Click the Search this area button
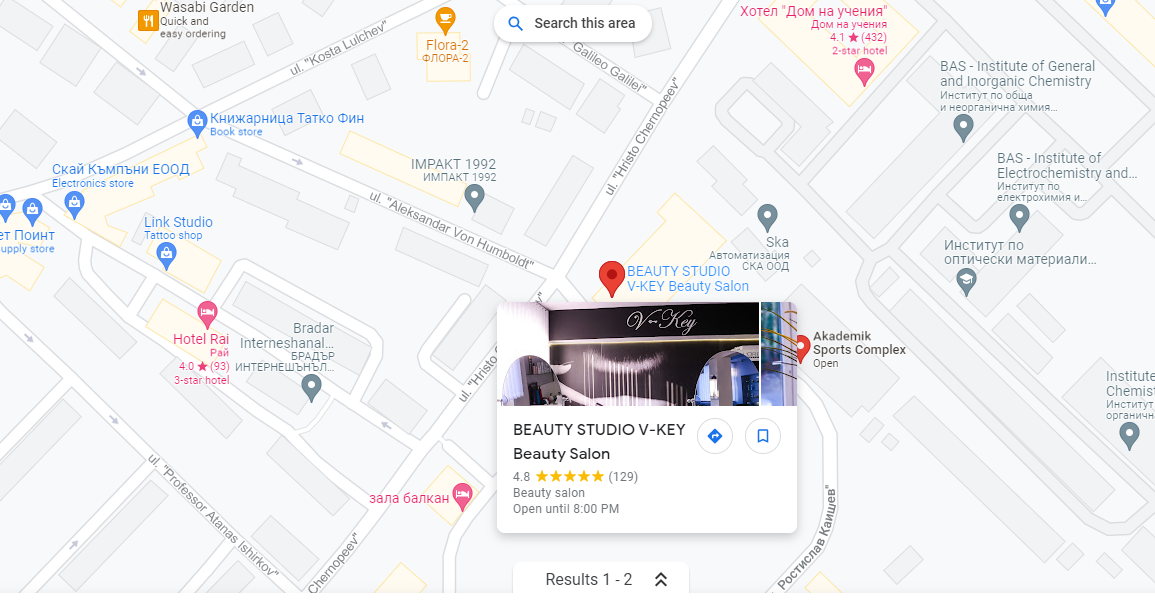This screenshot has width=1155, height=605. pos(572,24)
